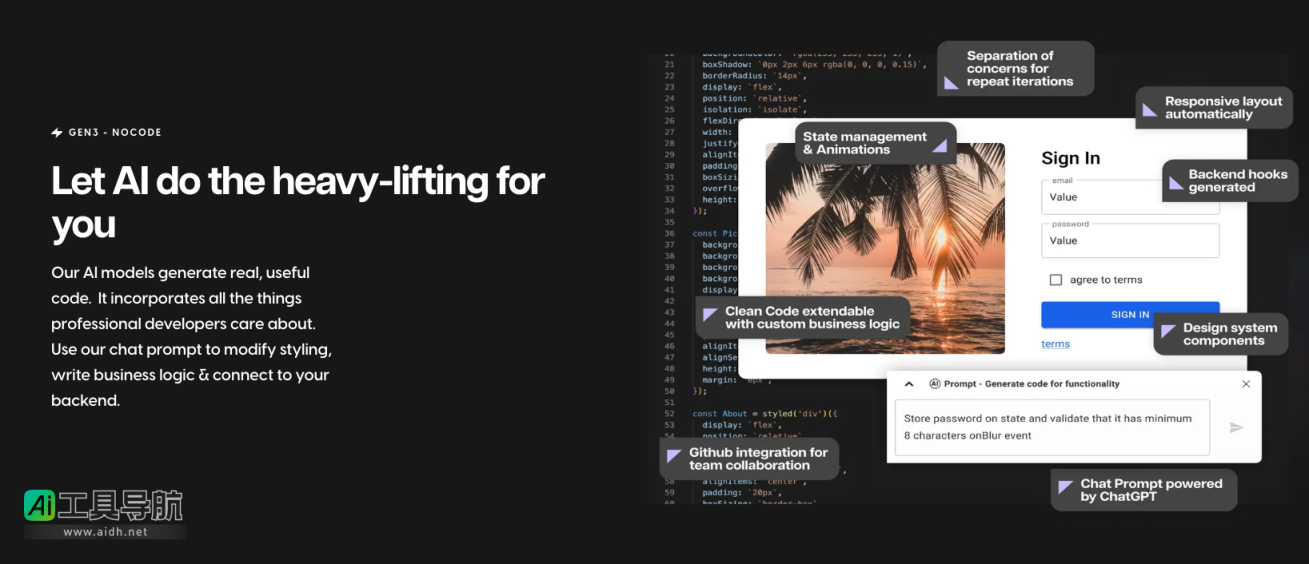The width and height of the screenshot is (1309, 564).
Task: Click the prompt text area about storing password
Action: coord(1051,427)
